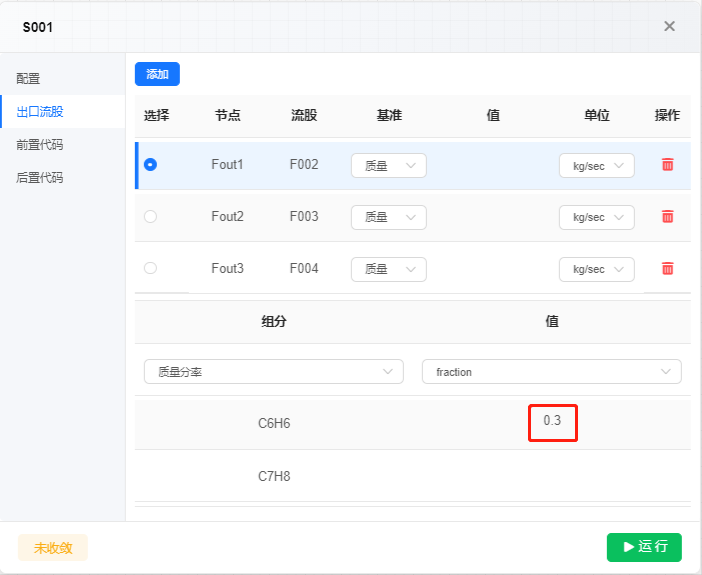The width and height of the screenshot is (702, 575).
Task: Expand the 质量分率 composition type dropdown
Action: (x=274, y=372)
